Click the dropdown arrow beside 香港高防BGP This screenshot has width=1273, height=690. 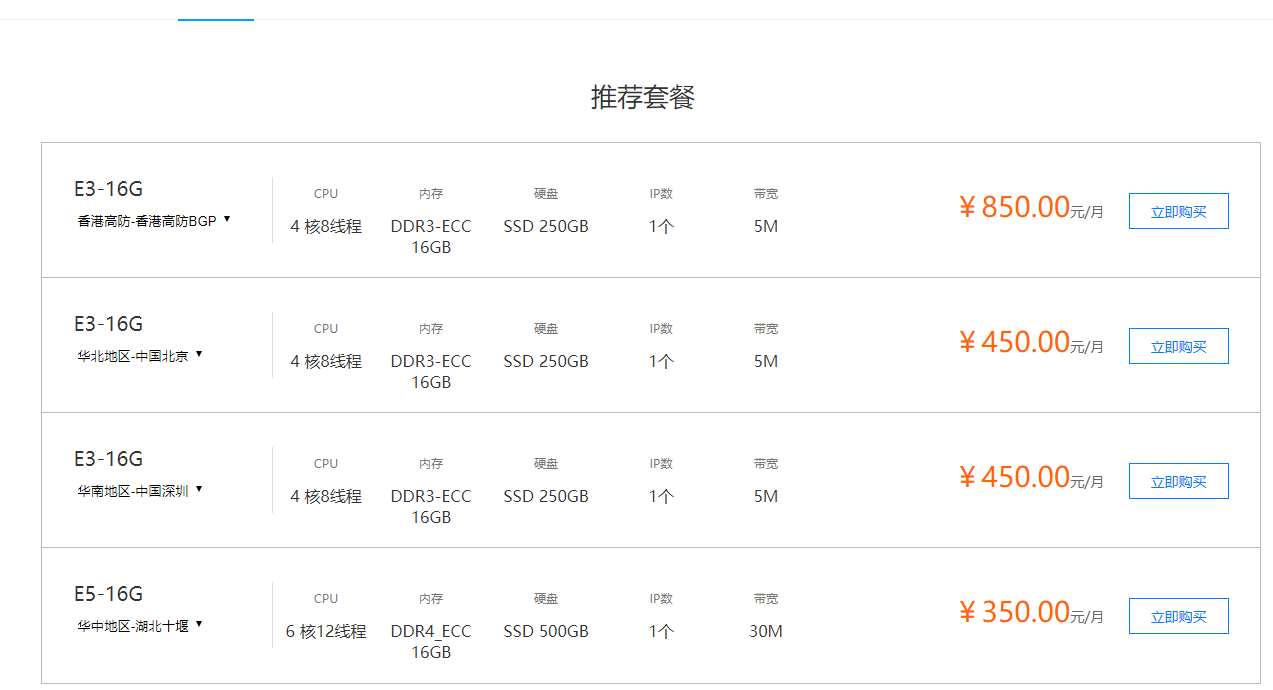(x=227, y=219)
